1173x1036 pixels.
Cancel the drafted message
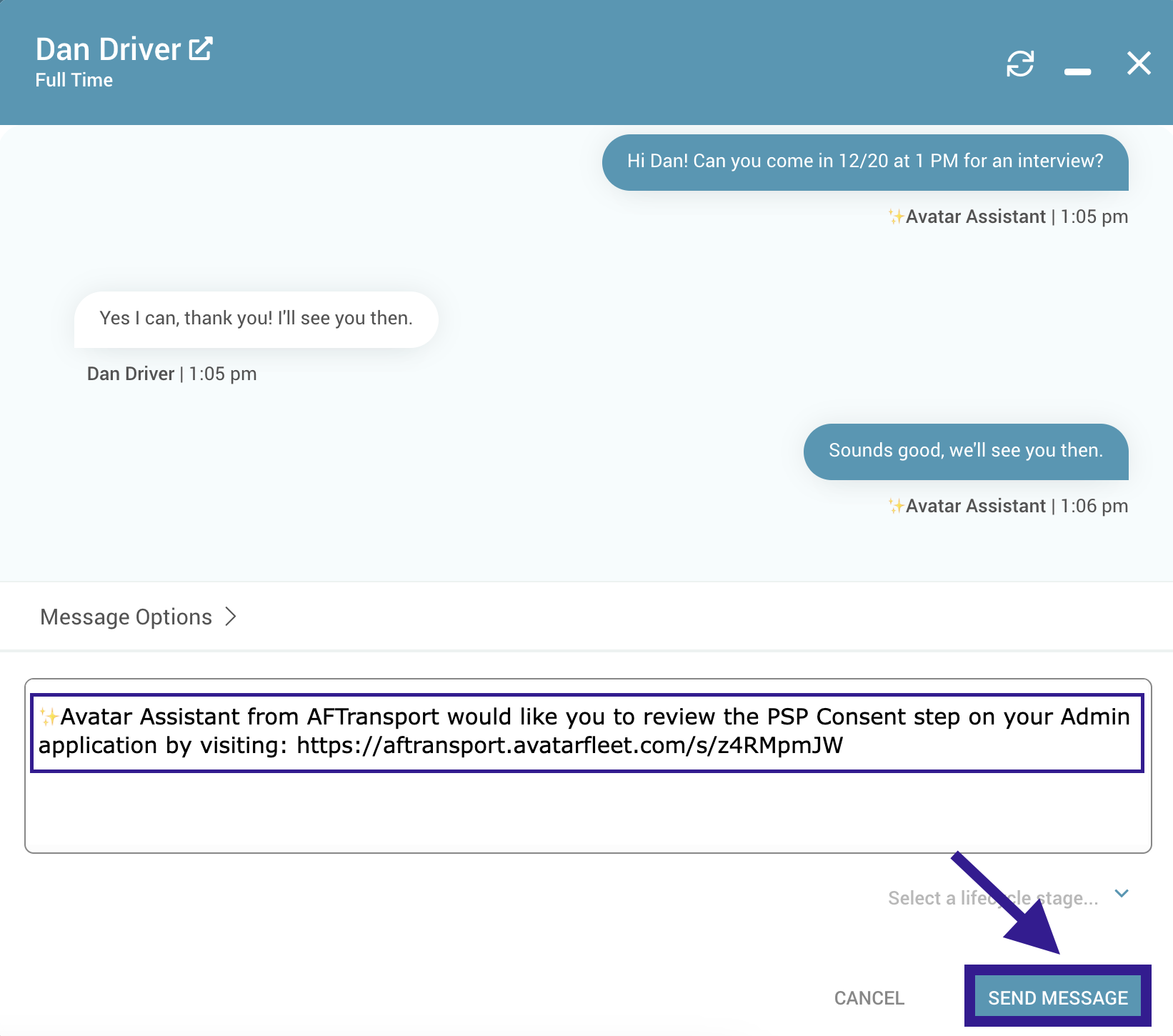click(x=869, y=997)
